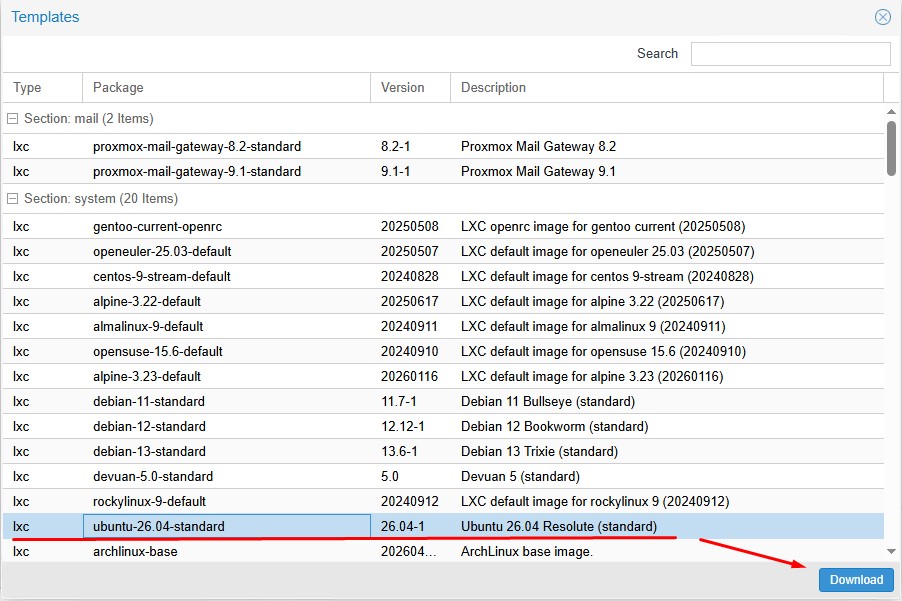Image resolution: width=902 pixels, height=601 pixels.
Task: Select ubuntu-26.04-standard package cell
Action: pos(227,526)
